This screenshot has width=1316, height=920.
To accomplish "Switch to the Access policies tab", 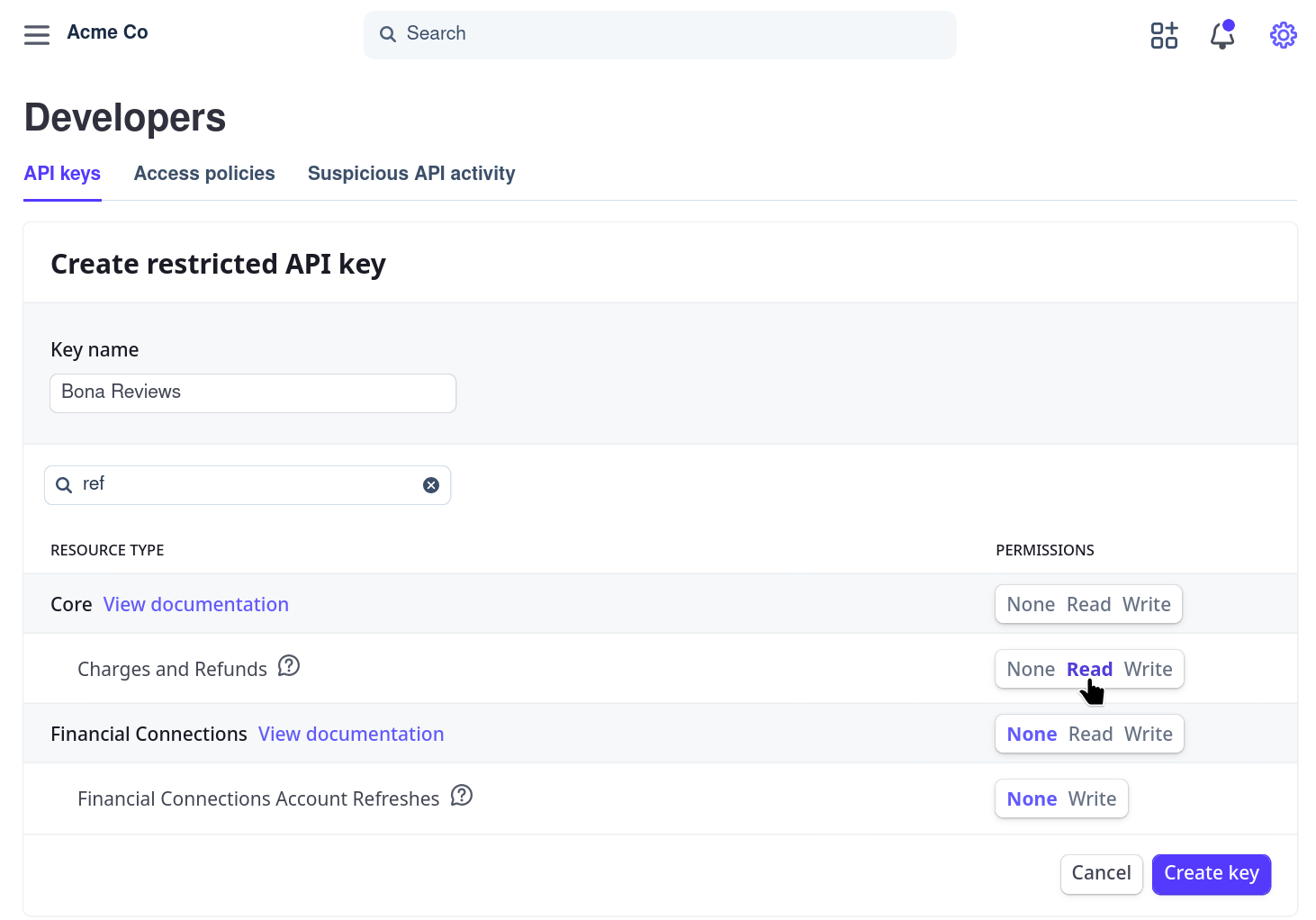I will coord(204,174).
